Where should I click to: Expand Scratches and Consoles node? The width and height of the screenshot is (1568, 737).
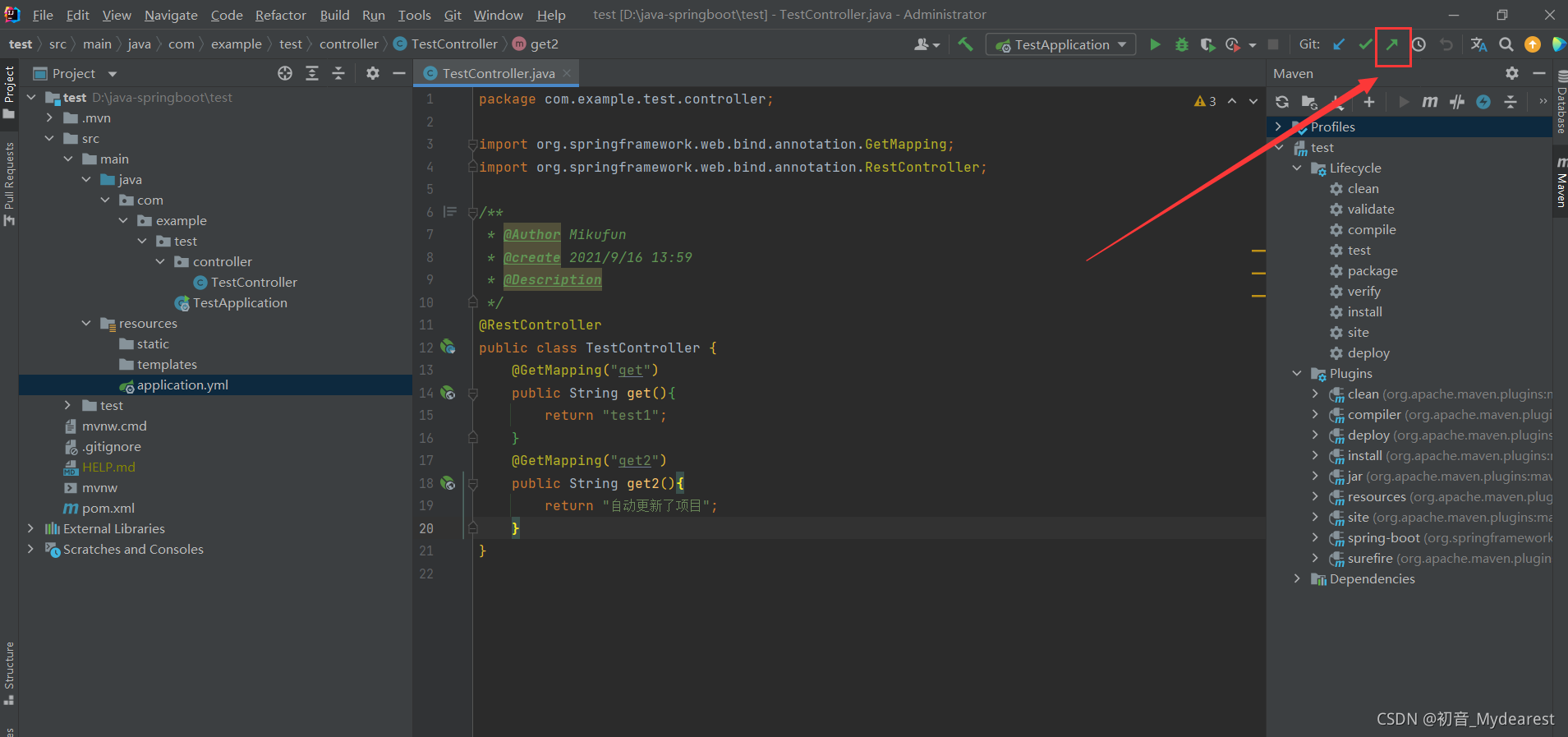click(31, 549)
